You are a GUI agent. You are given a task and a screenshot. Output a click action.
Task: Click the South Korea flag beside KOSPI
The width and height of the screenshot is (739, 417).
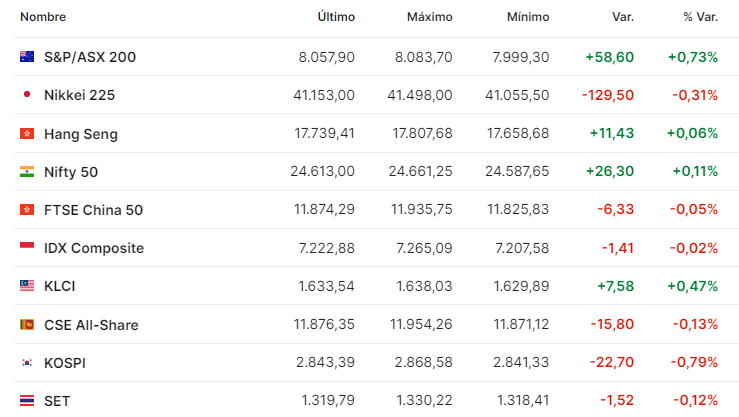tap(27, 362)
